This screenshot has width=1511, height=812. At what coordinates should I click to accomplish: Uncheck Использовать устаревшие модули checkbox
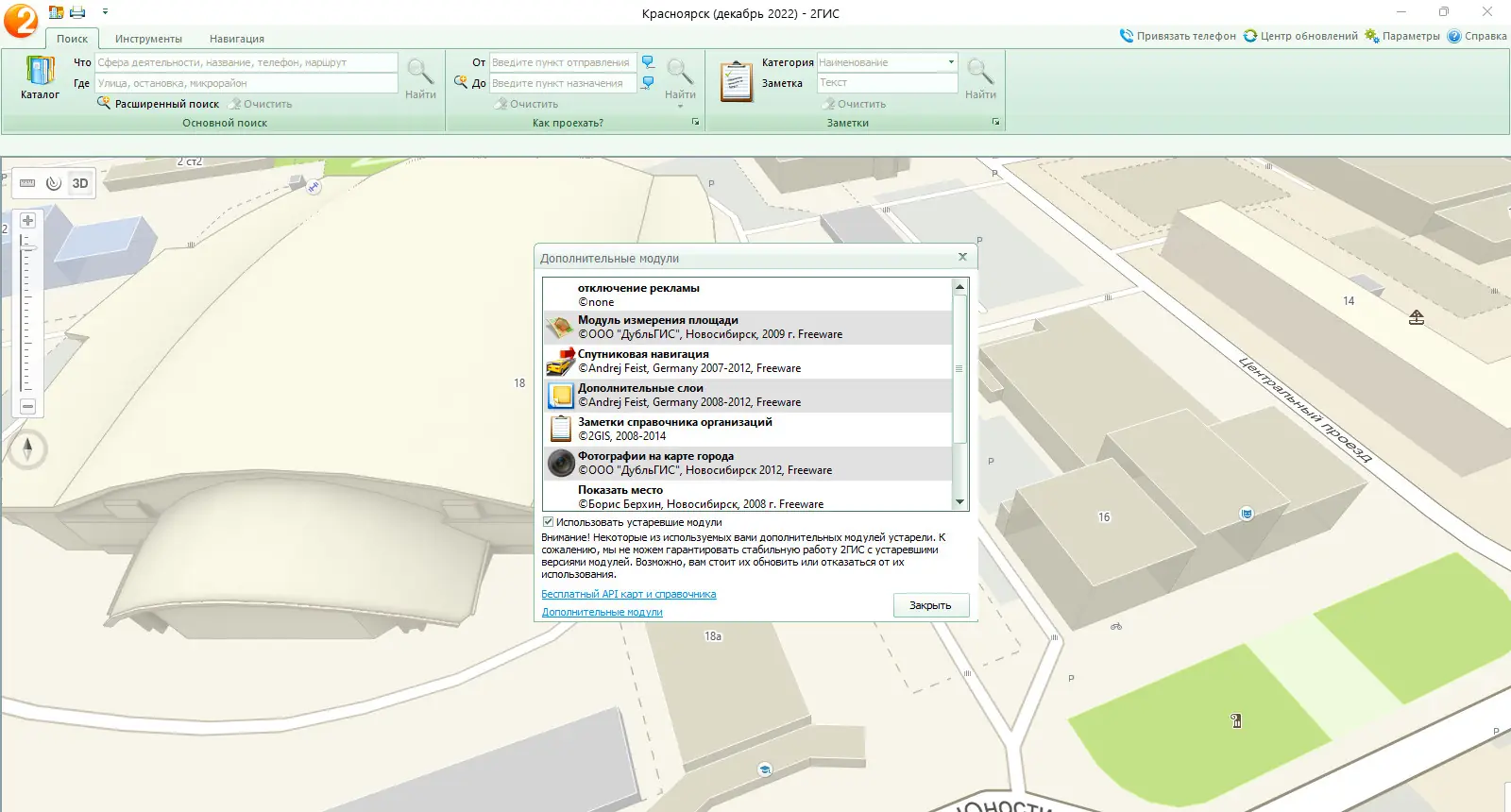548,522
